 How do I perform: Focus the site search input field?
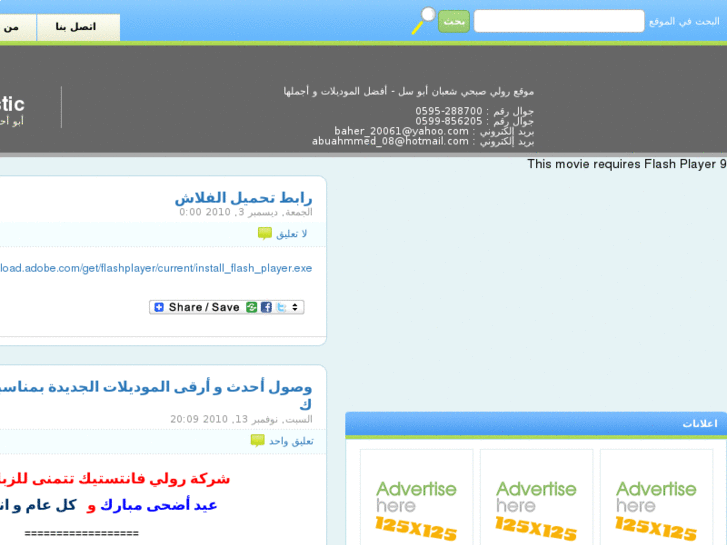tap(559, 21)
